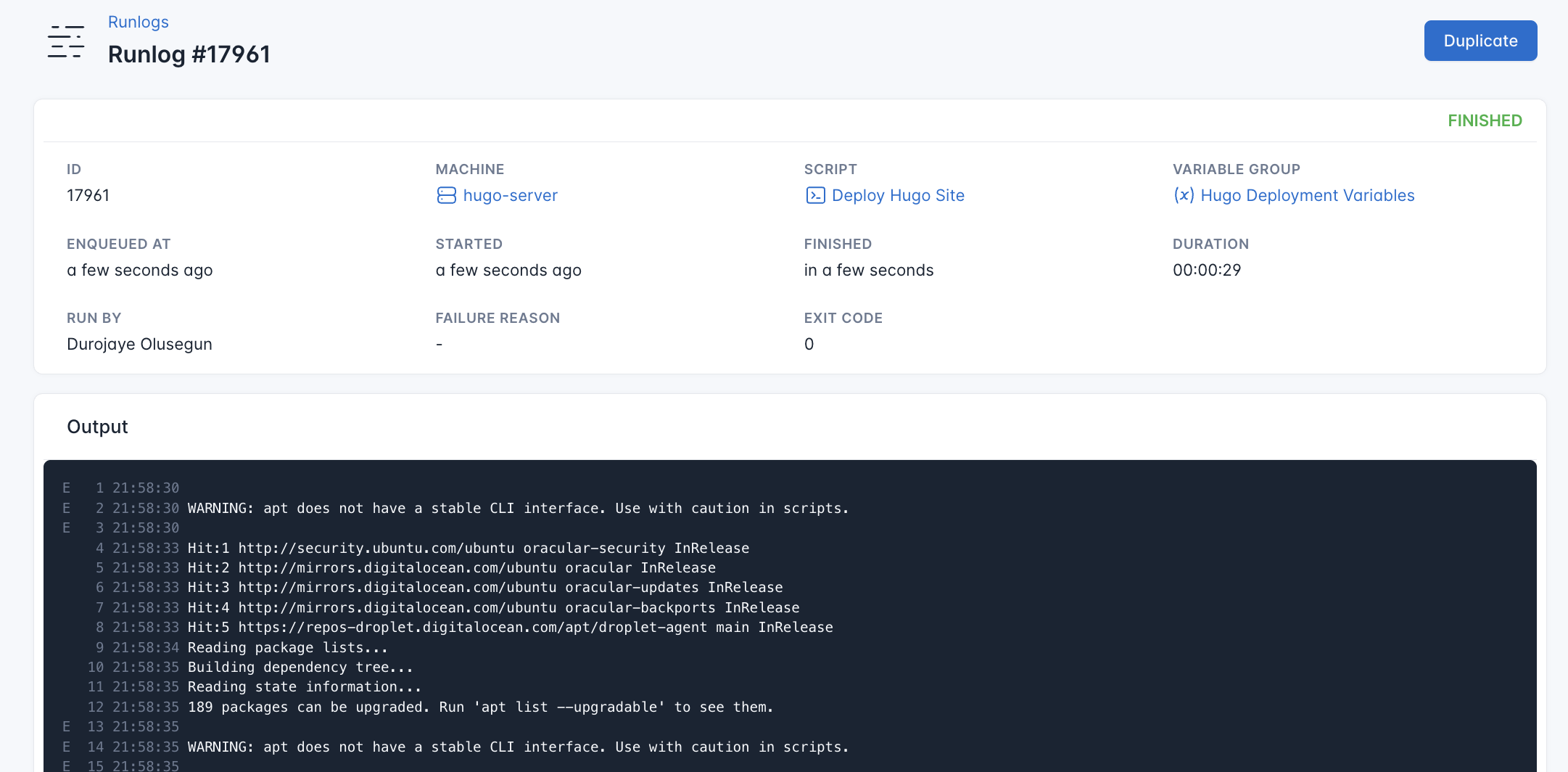Image resolution: width=1568 pixels, height=772 pixels.
Task: Click the E error marker on log line 2
Action: click(66, 508)
